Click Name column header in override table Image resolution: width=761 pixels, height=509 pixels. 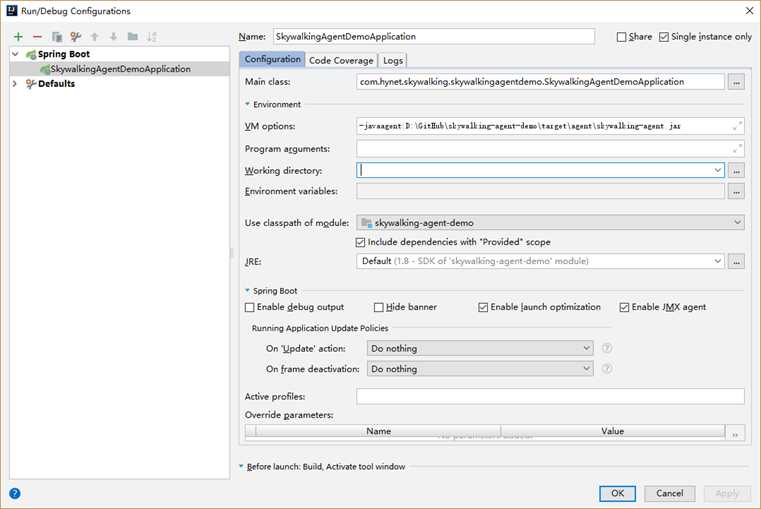(379, 431)
